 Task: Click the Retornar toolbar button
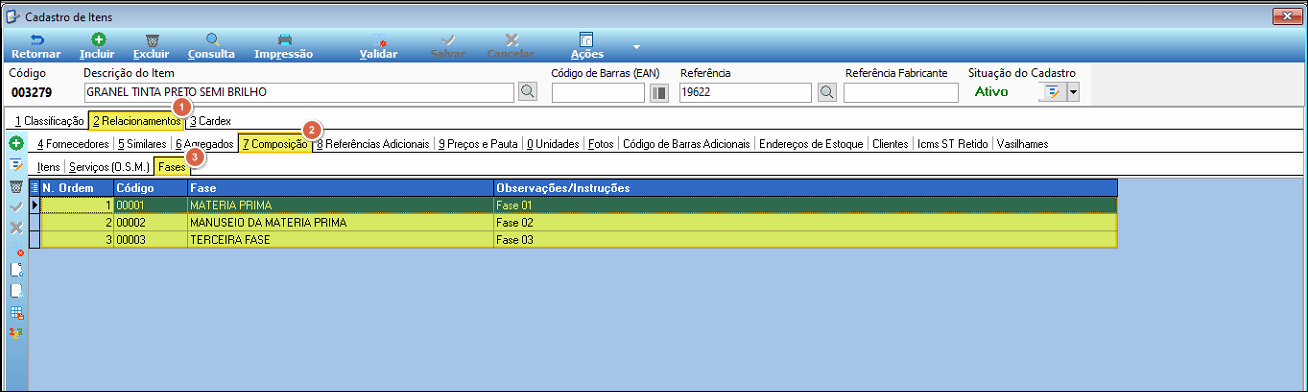point(36,46)
